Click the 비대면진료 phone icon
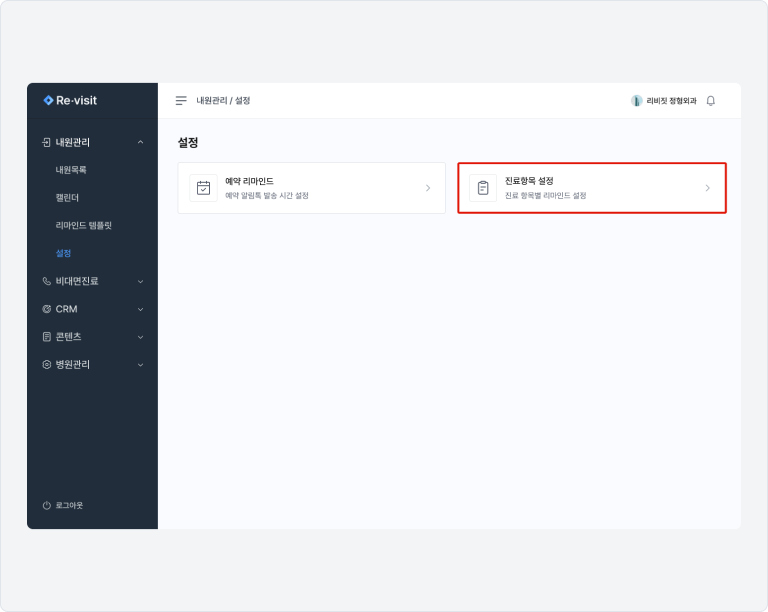768x612 pixels. [47, 281]
